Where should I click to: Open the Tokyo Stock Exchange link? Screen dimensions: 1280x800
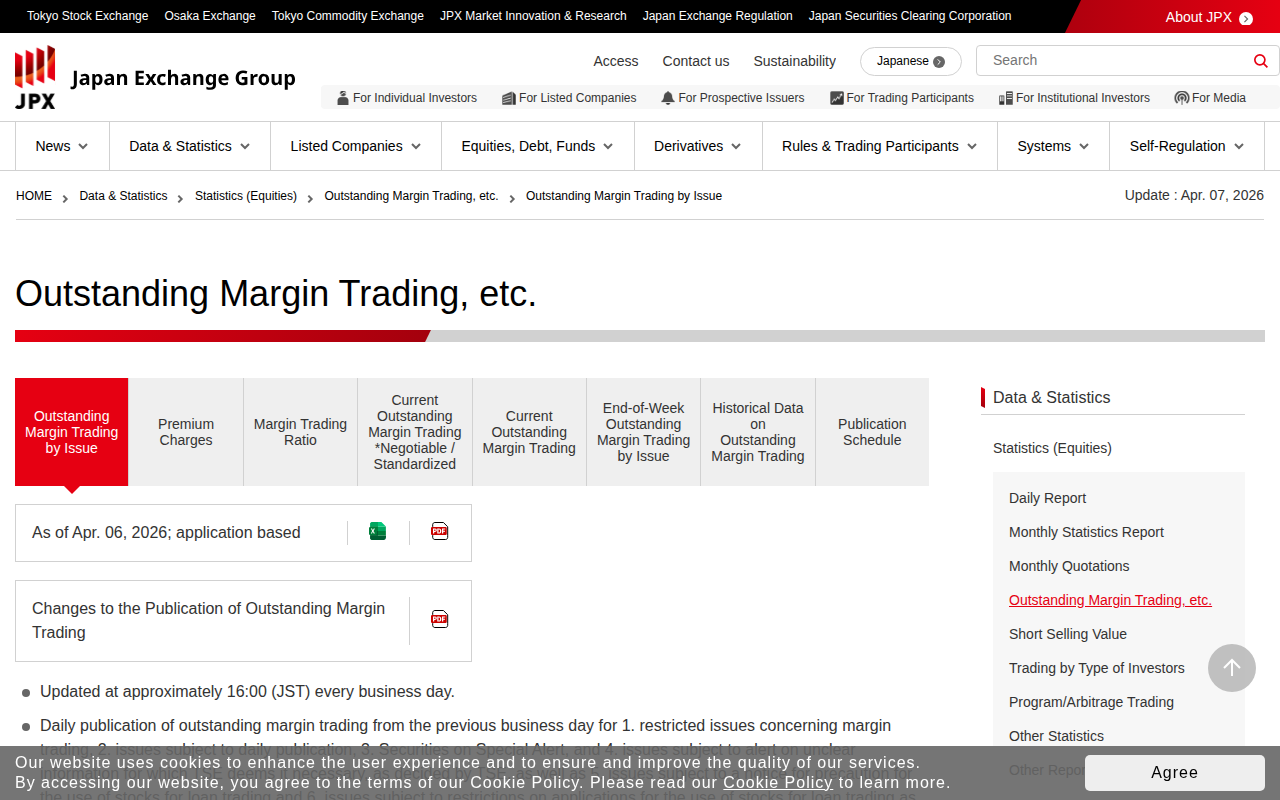pyautogui.click(x=88, y=16)
